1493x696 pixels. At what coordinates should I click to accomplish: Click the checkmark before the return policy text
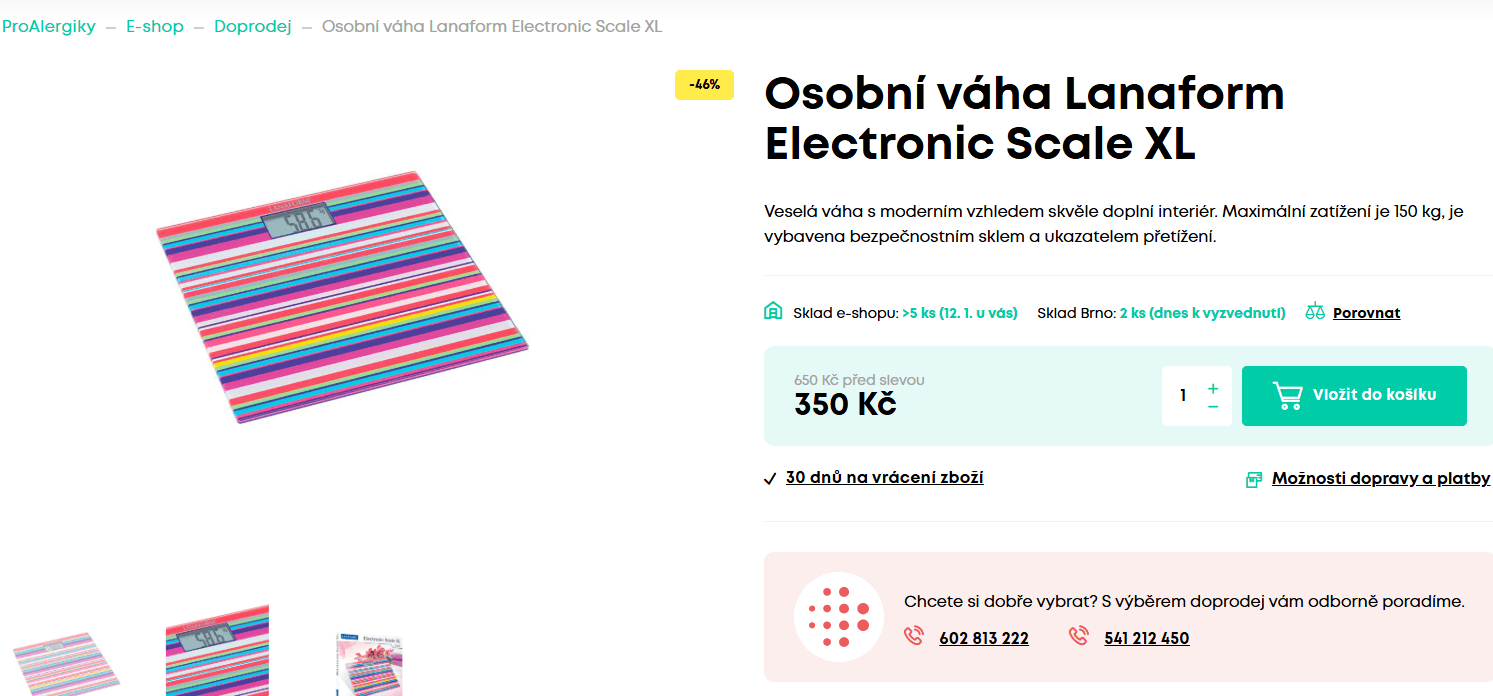pos(769,477)
